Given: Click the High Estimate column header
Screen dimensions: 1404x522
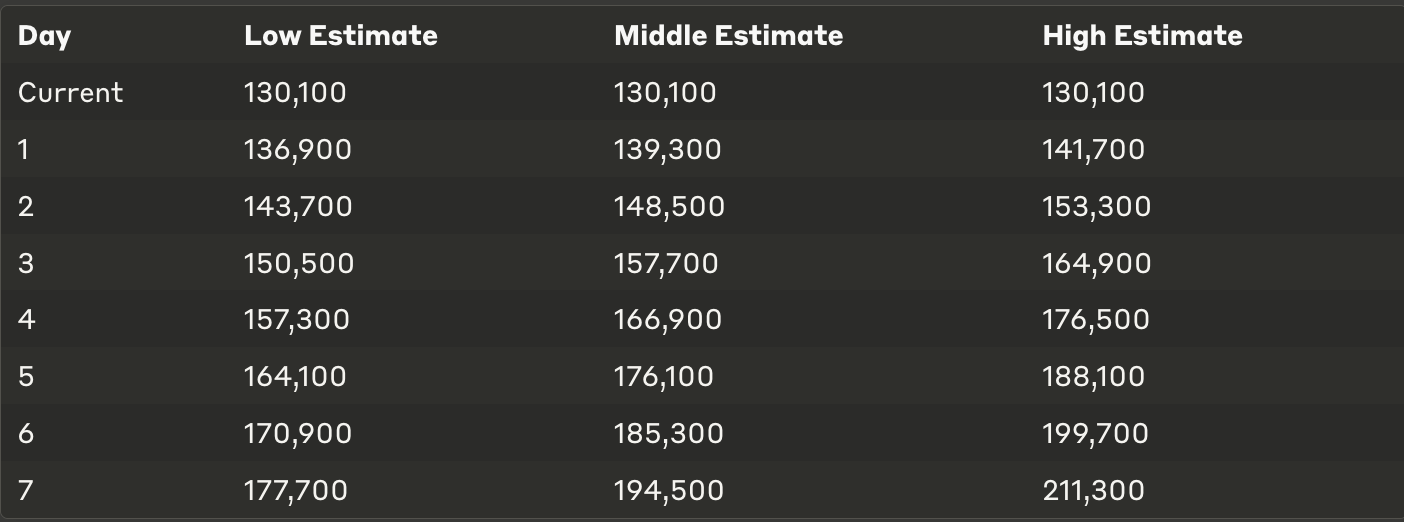Looking at the screenshot, I should tap(1142, 36).
